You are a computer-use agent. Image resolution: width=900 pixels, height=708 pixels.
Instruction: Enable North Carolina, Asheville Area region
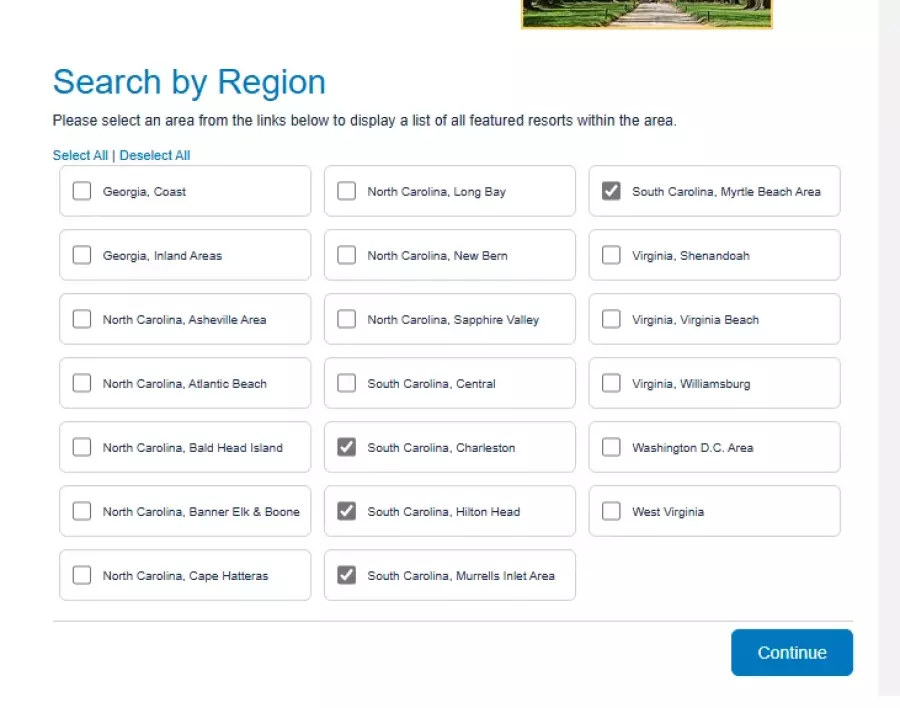[x=82, y=319]
